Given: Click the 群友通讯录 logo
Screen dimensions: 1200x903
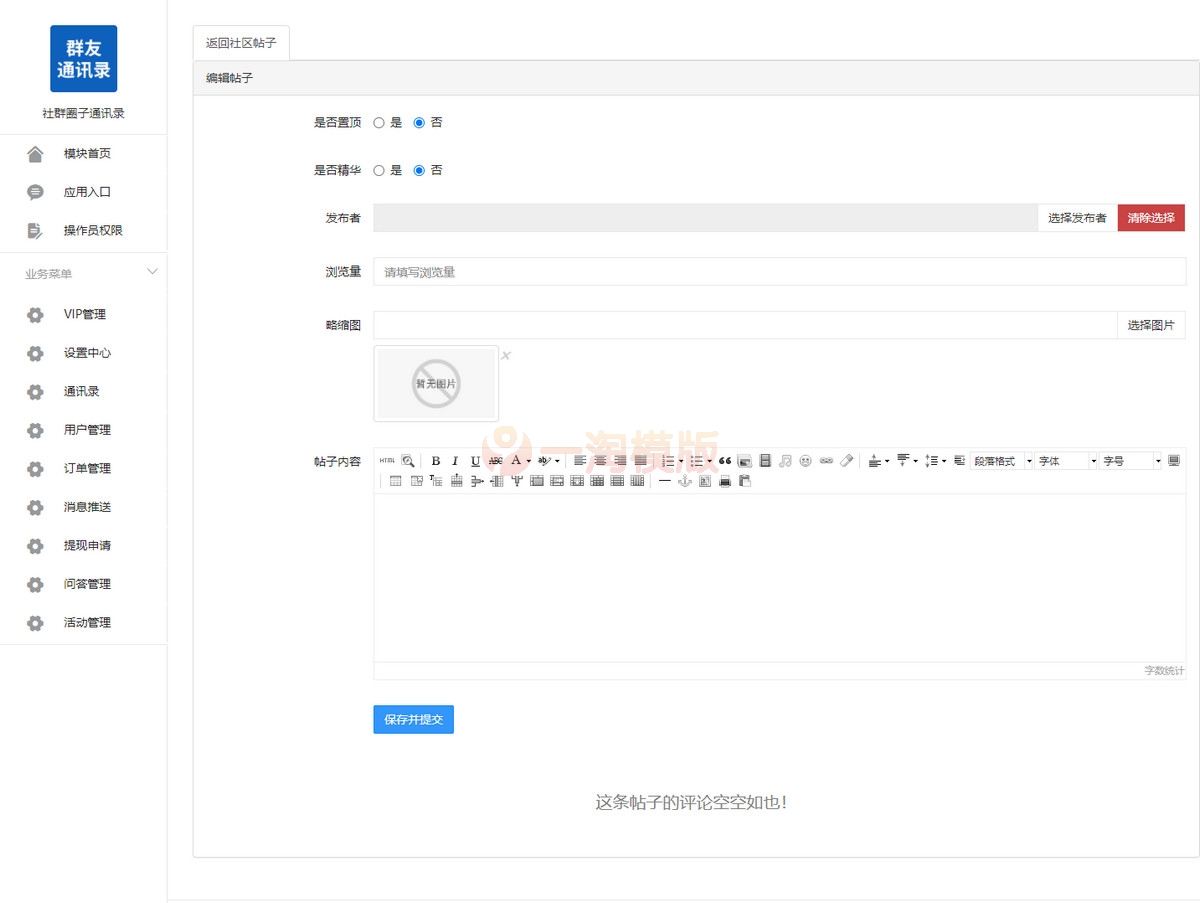Looking at the screenshot, I should tap(83, 58).
